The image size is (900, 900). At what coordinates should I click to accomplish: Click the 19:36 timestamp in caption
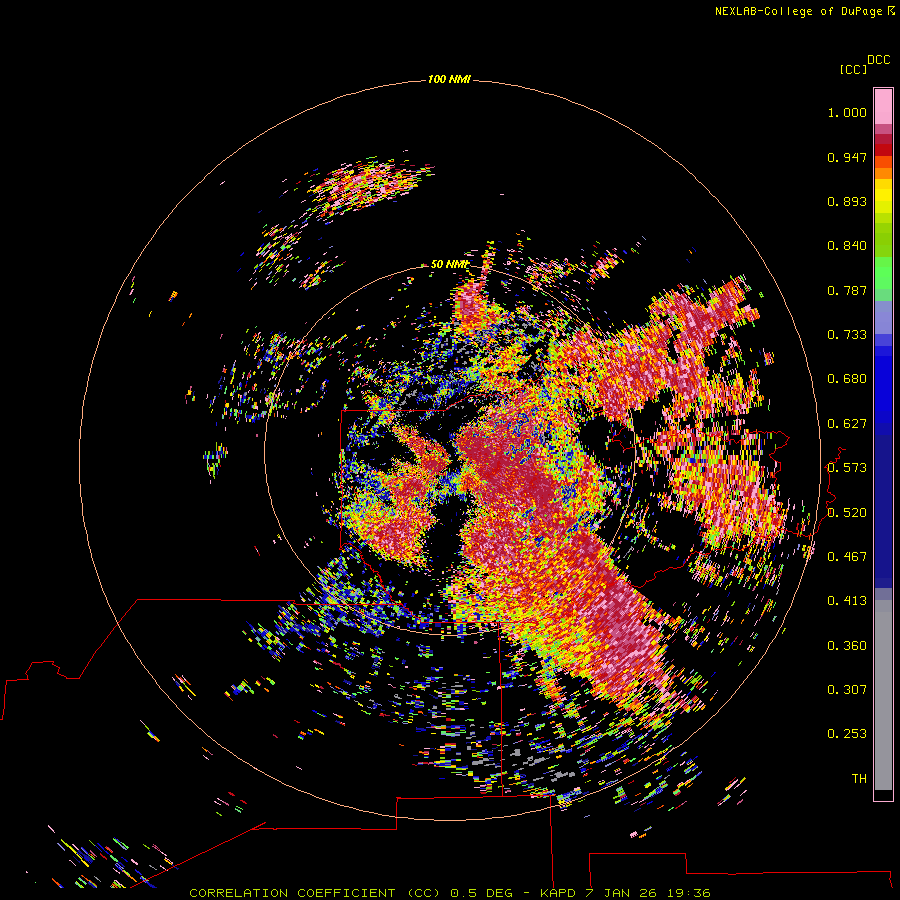pyautogui.click(x=689, y=893)
